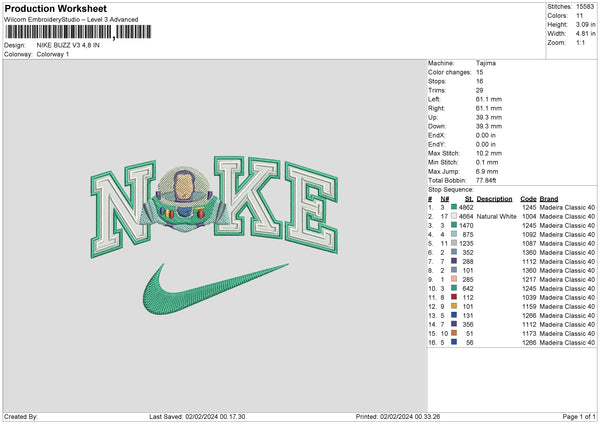The image size is (600, 424).
Task: Click the "Production Worksheet" title
Action: [55, 8]
